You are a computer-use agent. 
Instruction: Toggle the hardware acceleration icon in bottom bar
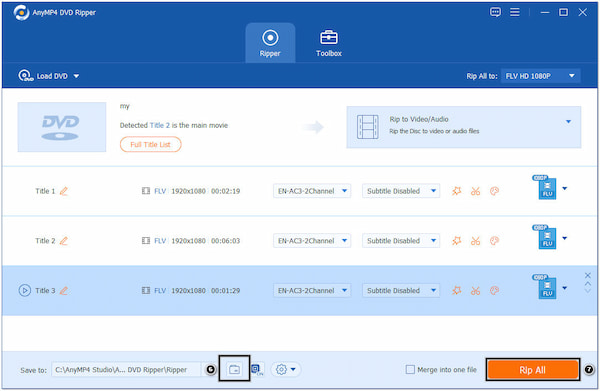(257, 369)
